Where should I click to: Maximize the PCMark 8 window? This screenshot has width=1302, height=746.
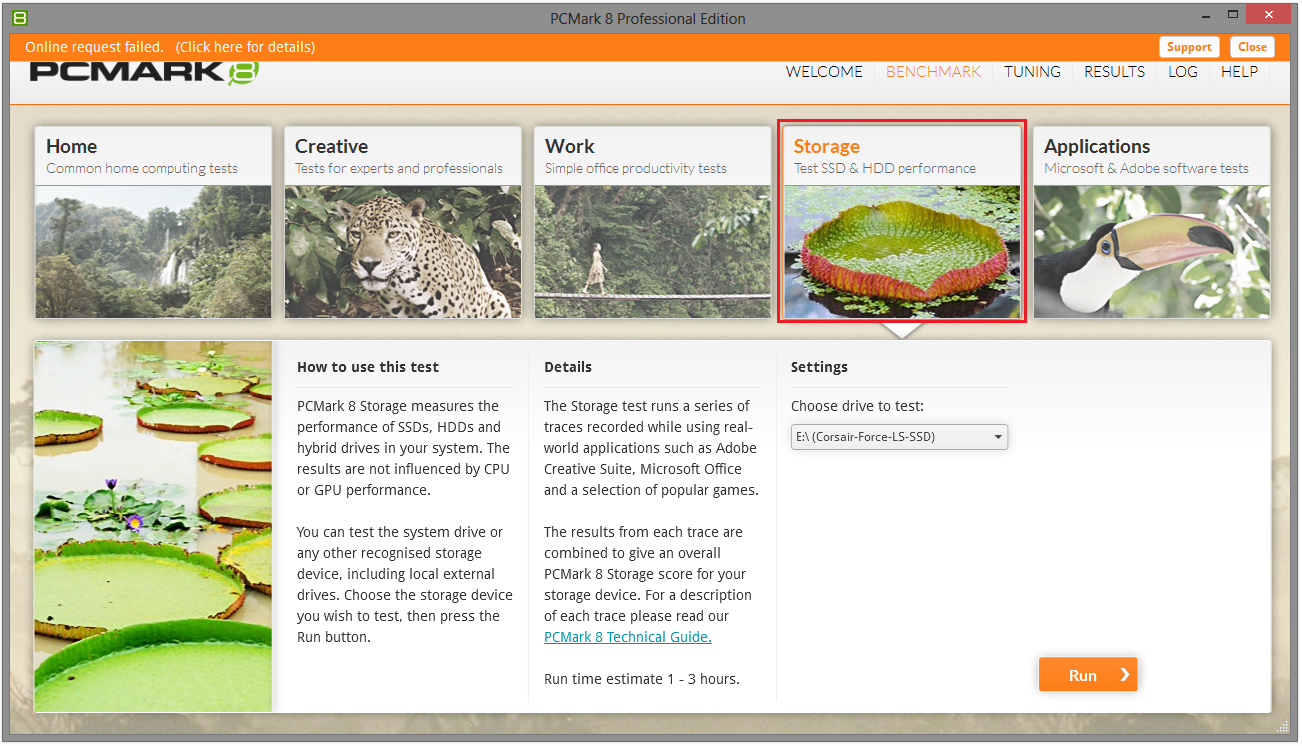(1233, 14)
